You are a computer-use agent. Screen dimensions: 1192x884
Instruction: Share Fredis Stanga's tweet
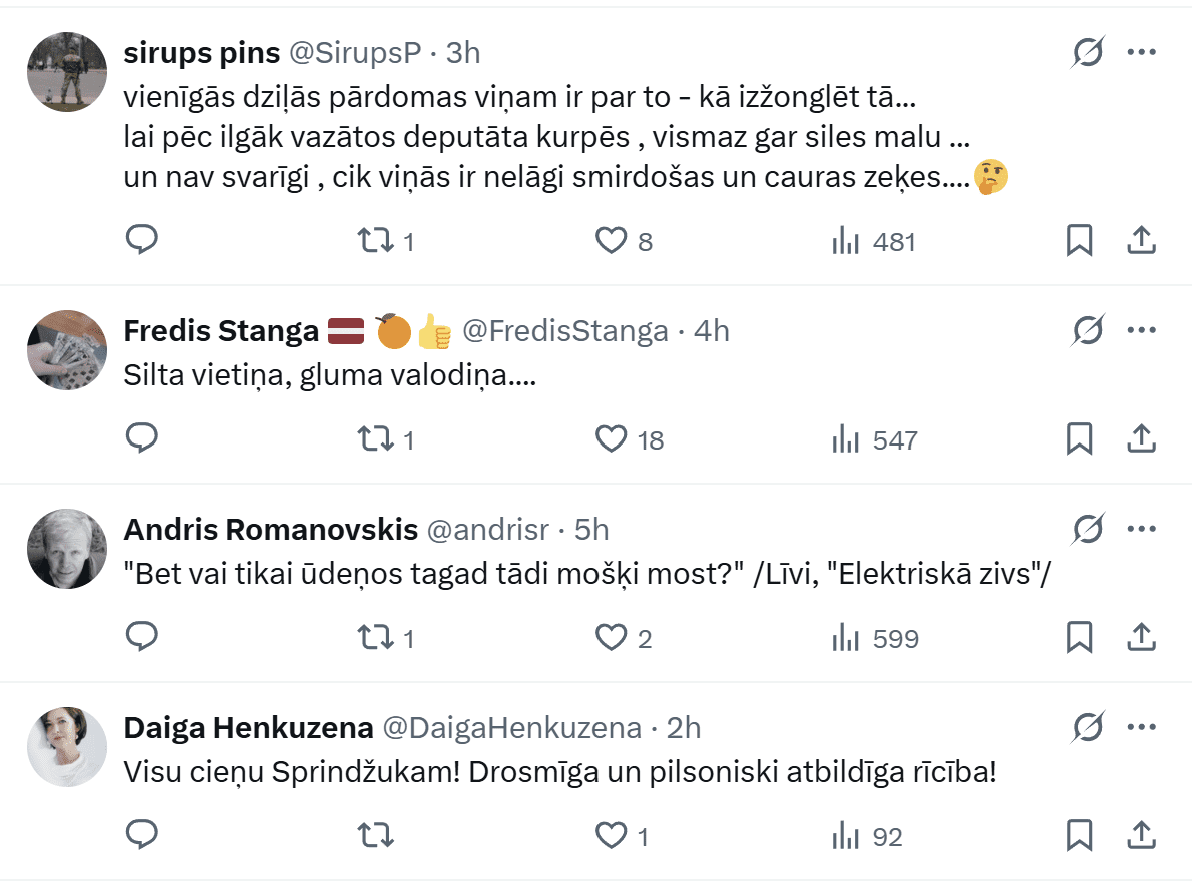(x=1142, y=439)
